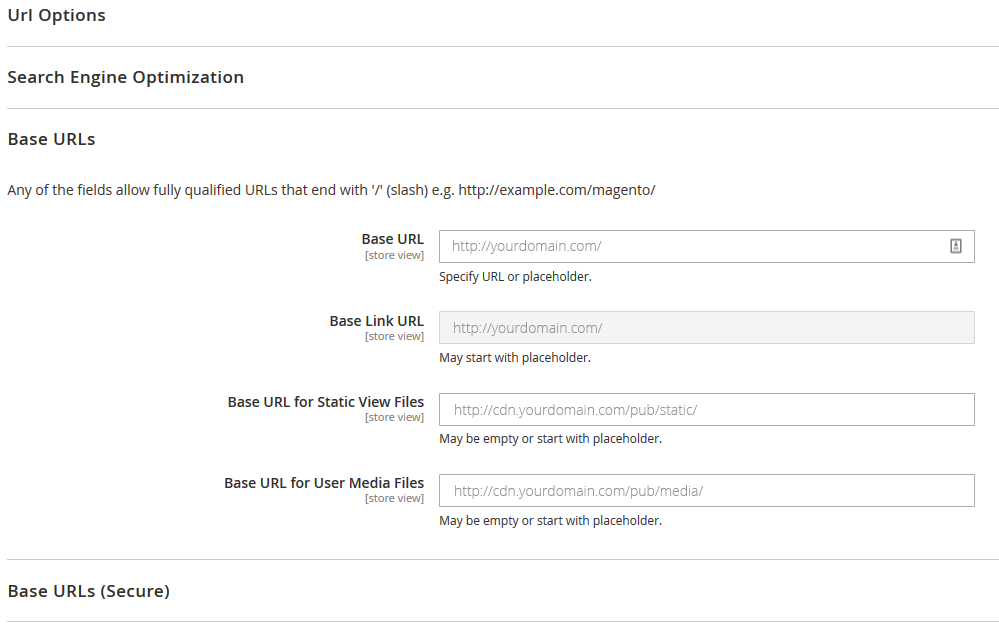This screenshot has width=999, height=628.
Task: Click the 'Specify URL or placeholder.' hint text
Action: [515, 276]
